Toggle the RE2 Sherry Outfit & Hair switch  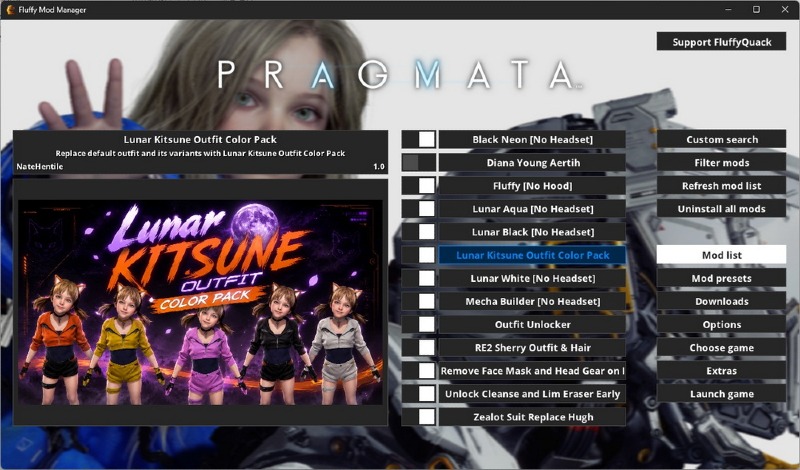pos(419,348)
